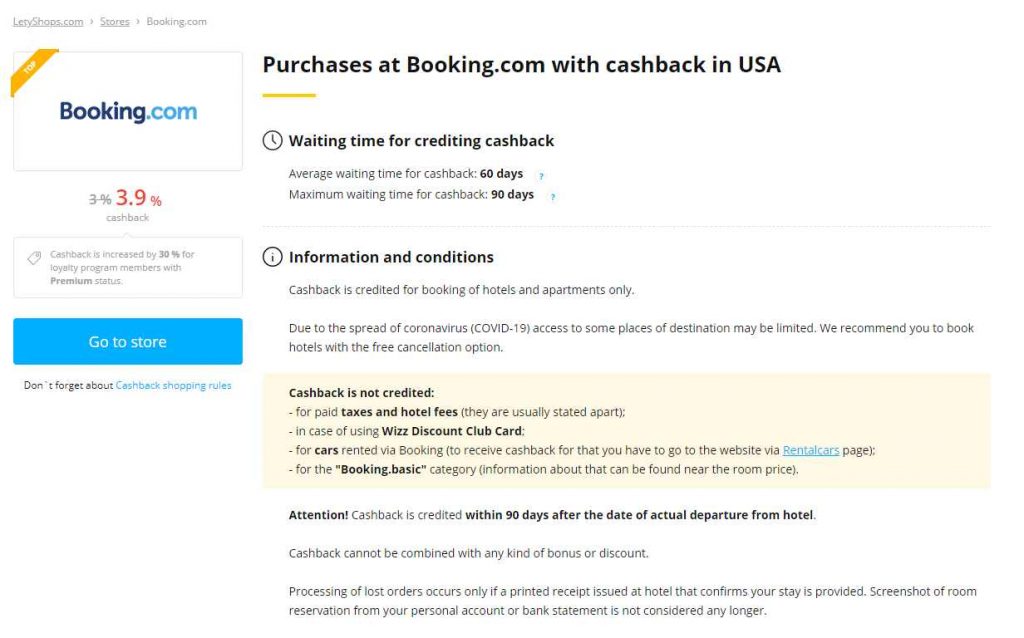Screen dimensions: 1024x638
Task: Open the Cashback shopping rules link
Action: coord(173,386)
